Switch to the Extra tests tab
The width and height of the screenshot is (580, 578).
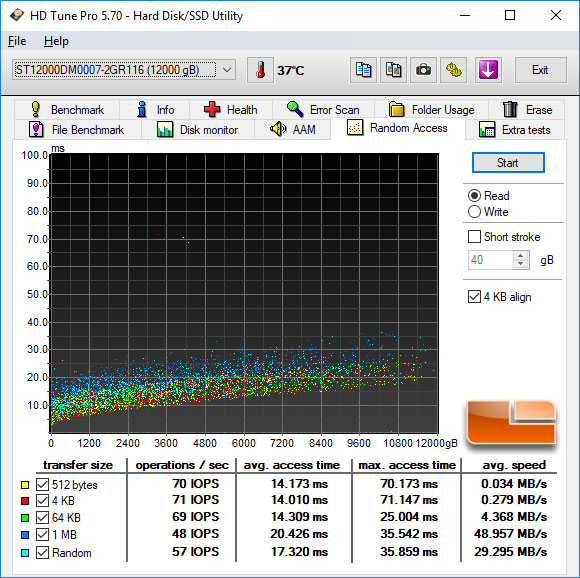coord(515,130)
